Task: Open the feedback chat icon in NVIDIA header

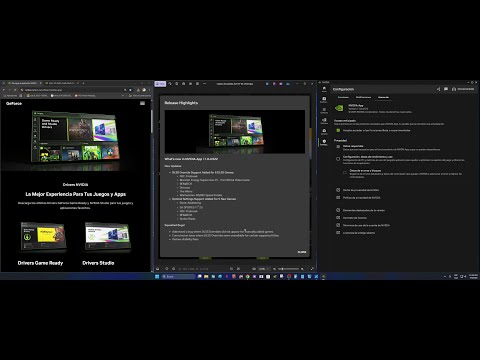Action: tap(446, 89)
